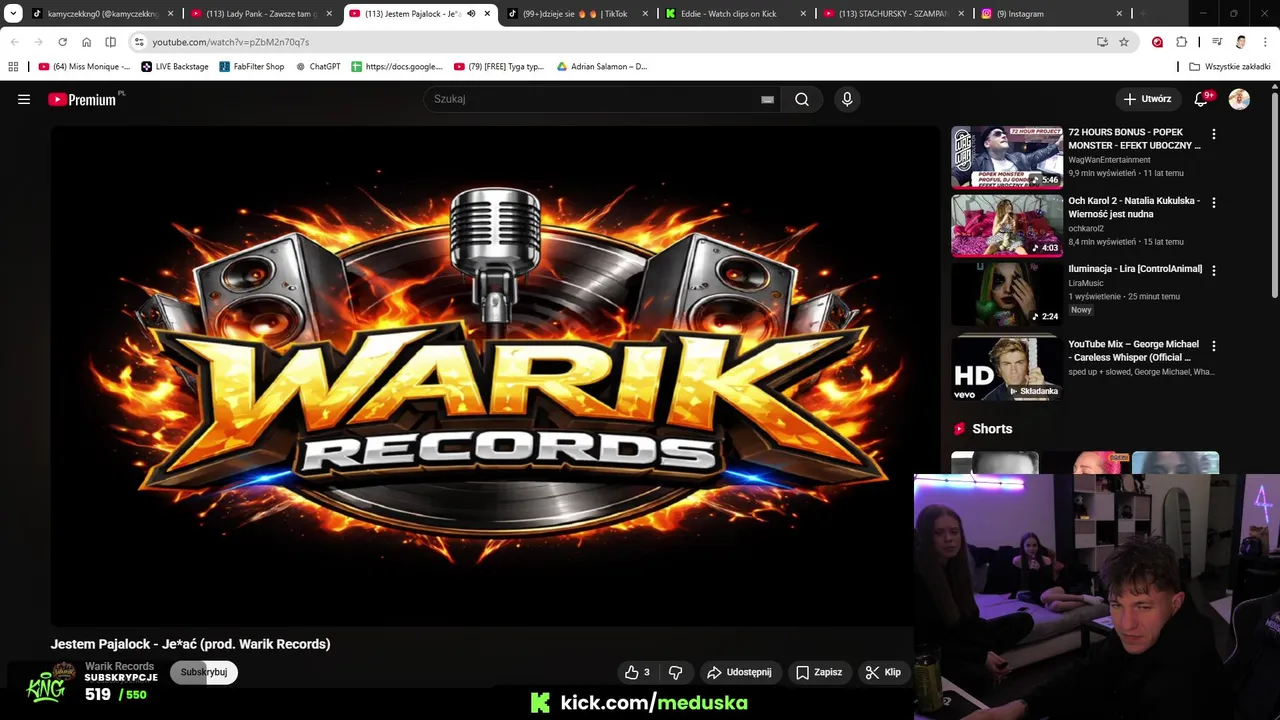Open Wszystkie zakładki bookmarks folder

point(1230,67)
